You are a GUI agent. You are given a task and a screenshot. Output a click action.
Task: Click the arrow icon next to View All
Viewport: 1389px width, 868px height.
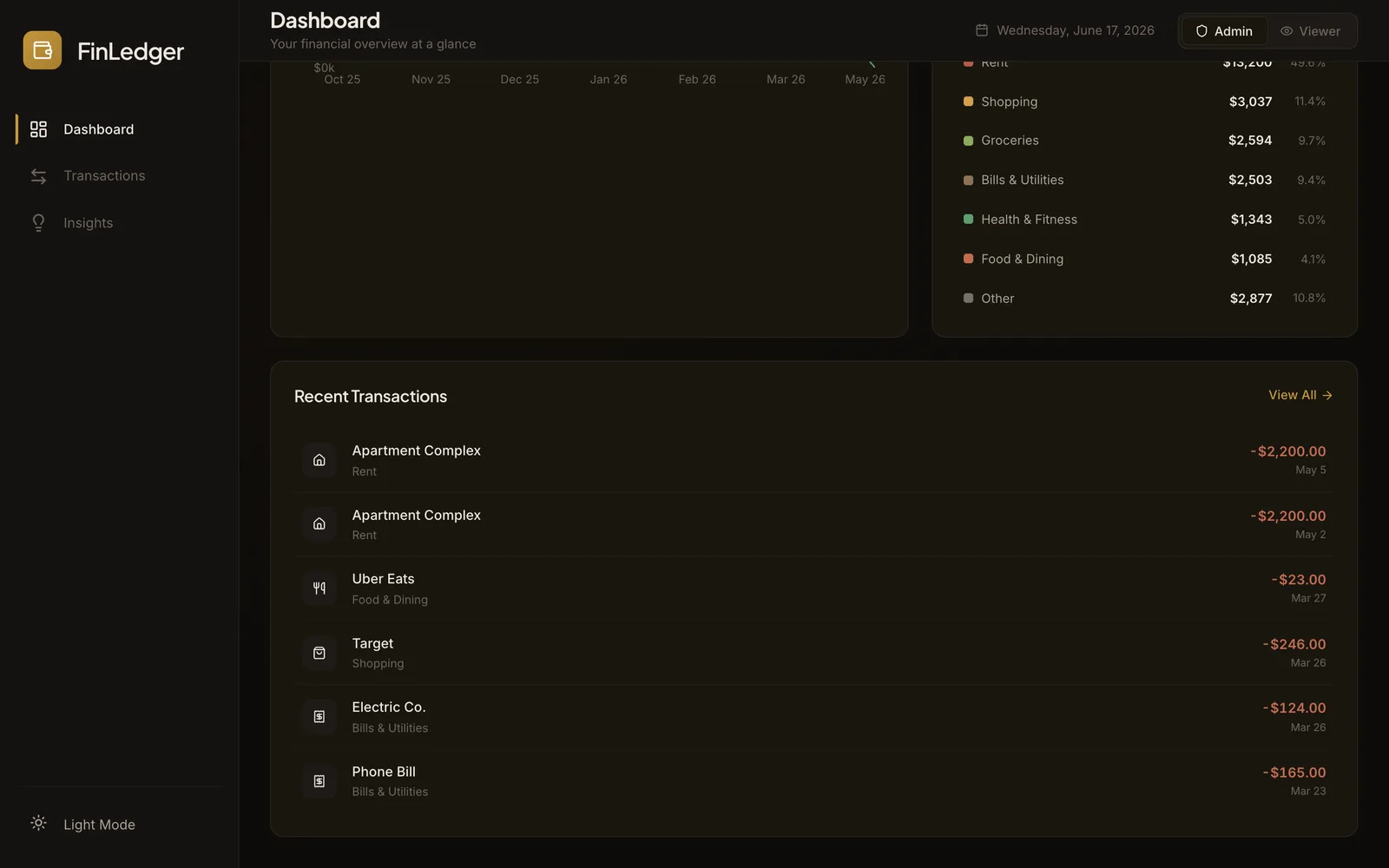click(1327, 395)
